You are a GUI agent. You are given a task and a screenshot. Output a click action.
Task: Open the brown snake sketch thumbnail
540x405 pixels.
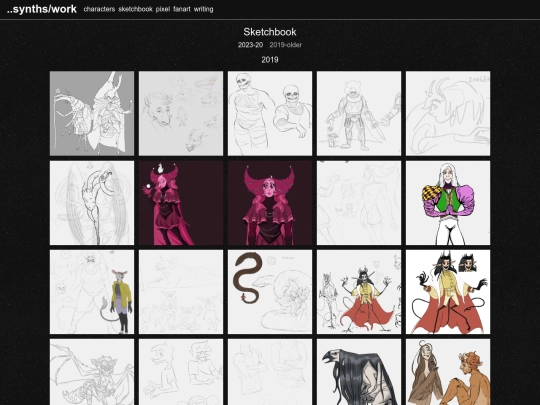[270, 292]
